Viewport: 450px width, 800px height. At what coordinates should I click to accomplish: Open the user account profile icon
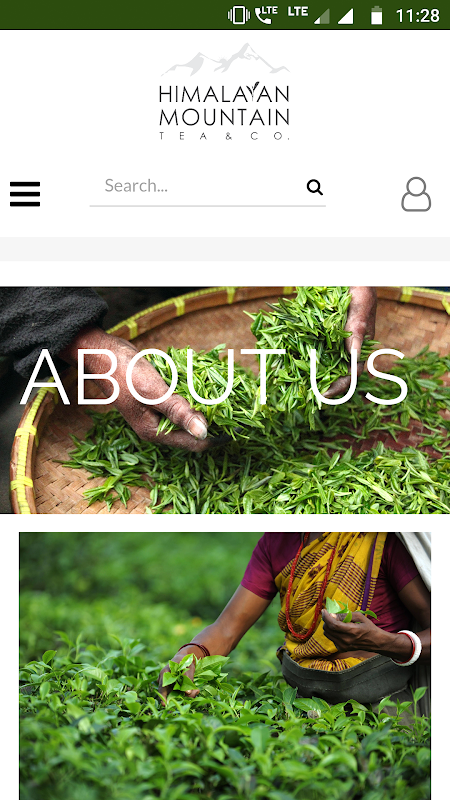[x=416, y=194]
